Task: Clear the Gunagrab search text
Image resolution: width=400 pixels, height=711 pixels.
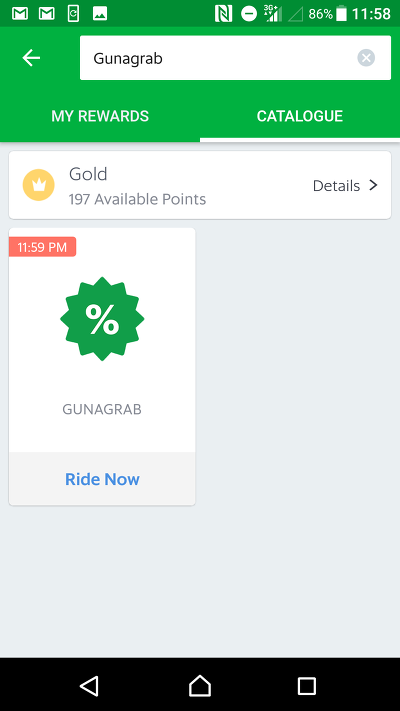Action: 366,58
